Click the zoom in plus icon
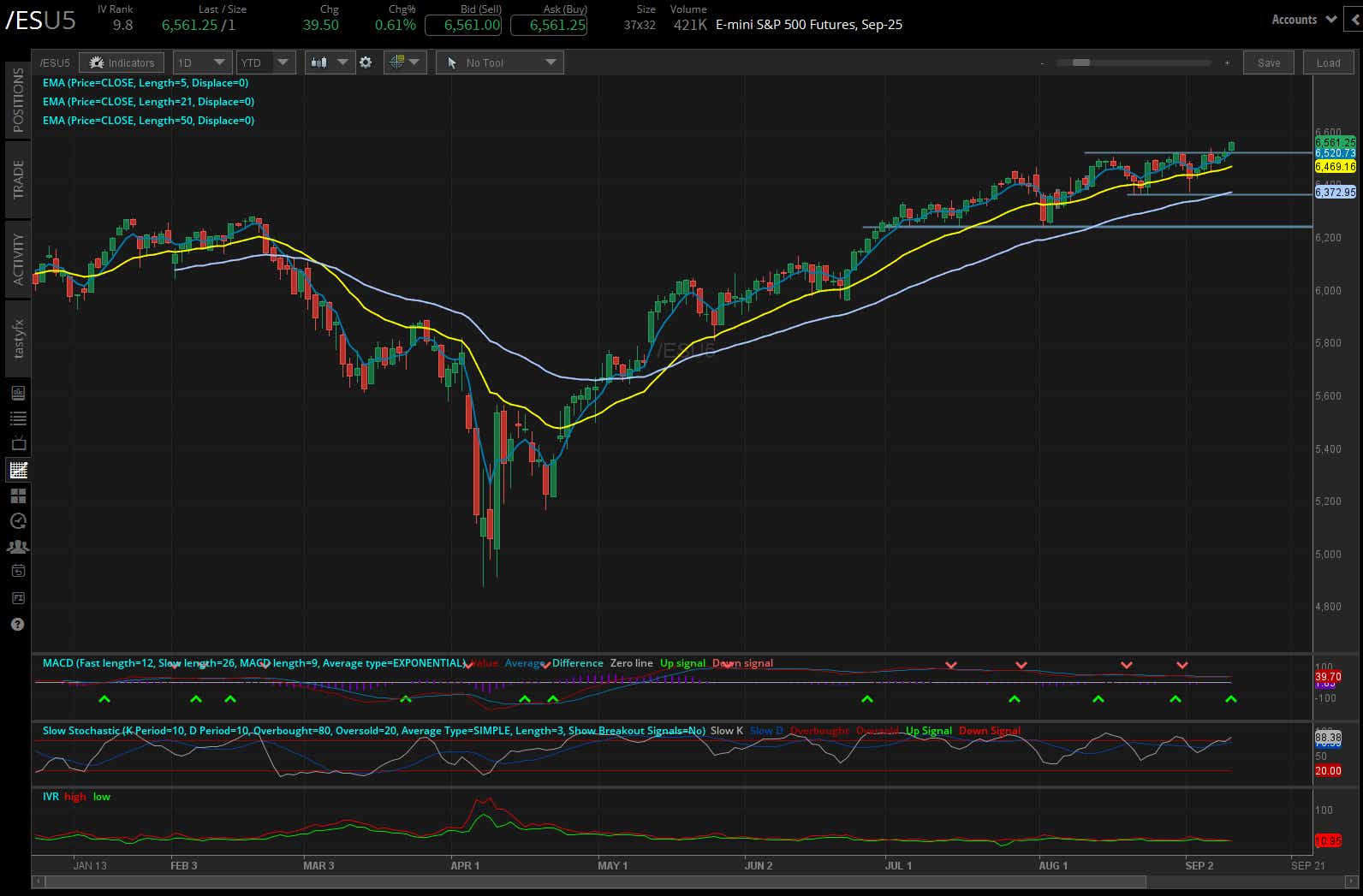The image size is (1363, 896). tap(1227, 62)
